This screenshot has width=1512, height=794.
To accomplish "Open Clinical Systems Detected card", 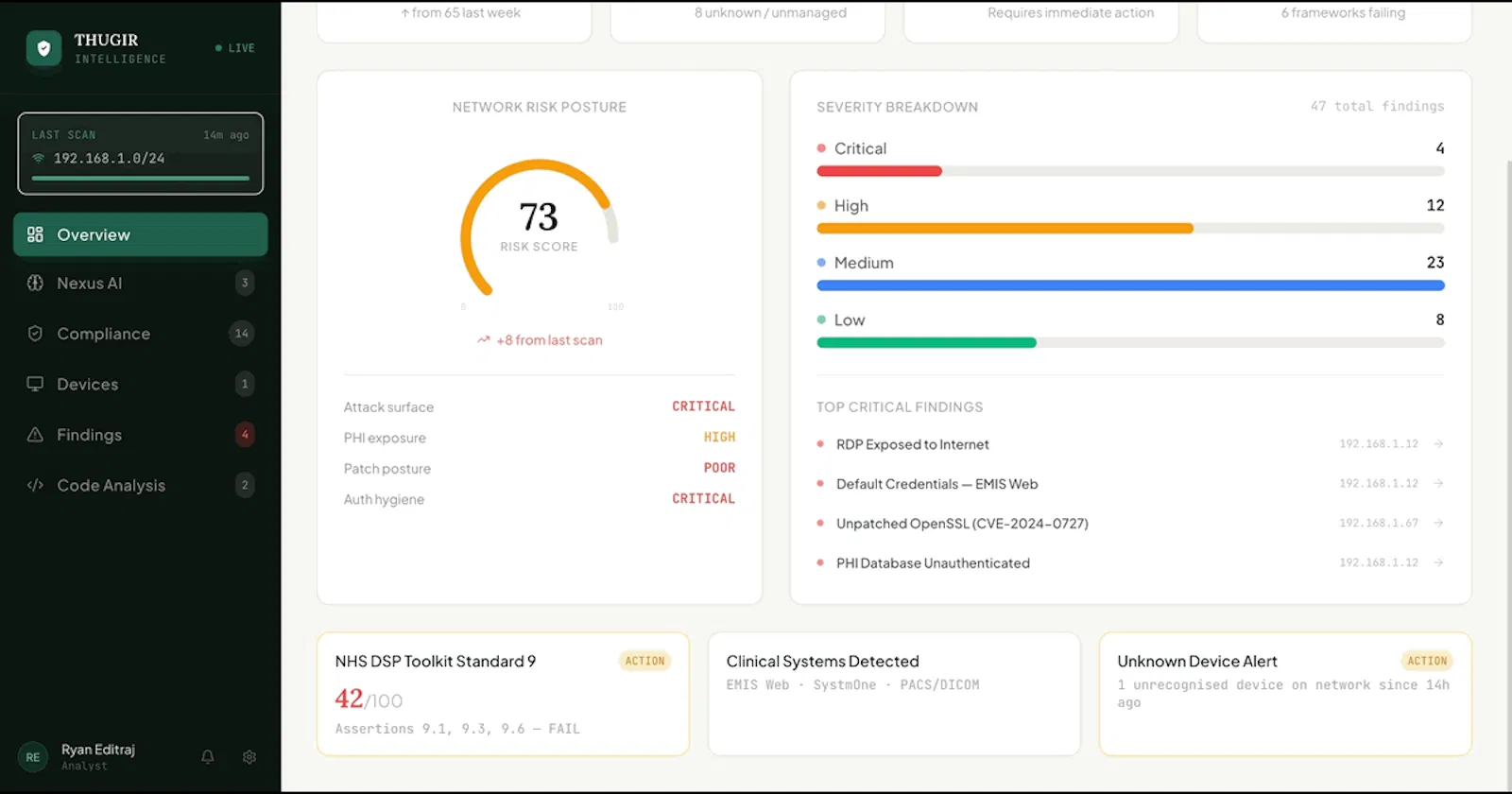I will (894, 694).
